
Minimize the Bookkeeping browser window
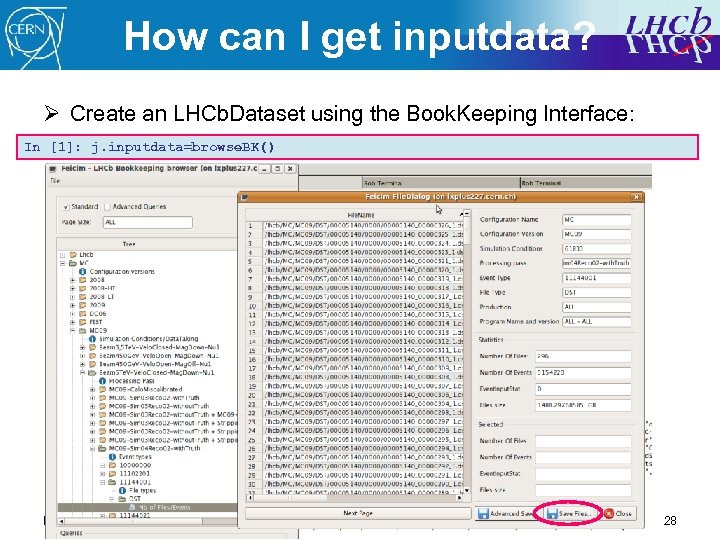[265, 169]
